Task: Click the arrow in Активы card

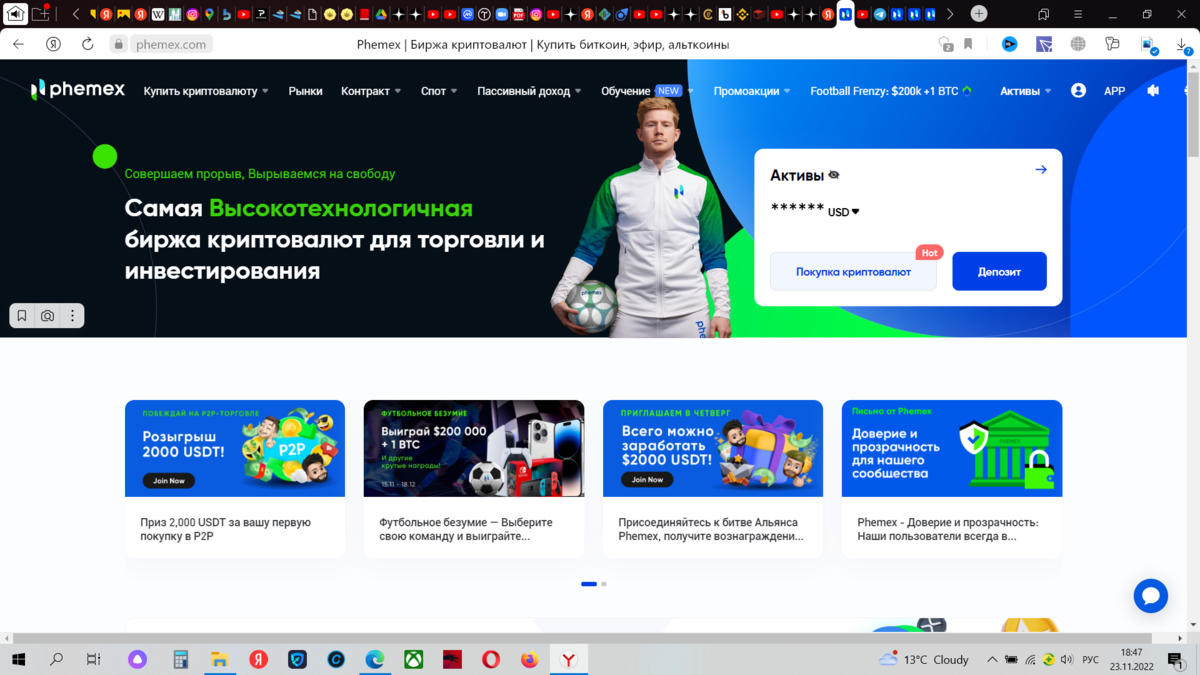Action: pyautogui.click(x=1041, y=170)
